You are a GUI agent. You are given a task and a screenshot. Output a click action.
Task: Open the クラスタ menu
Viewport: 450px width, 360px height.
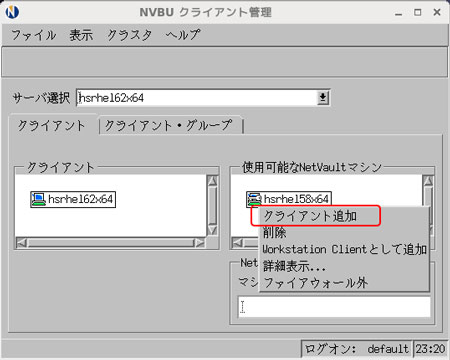[129, 35]
